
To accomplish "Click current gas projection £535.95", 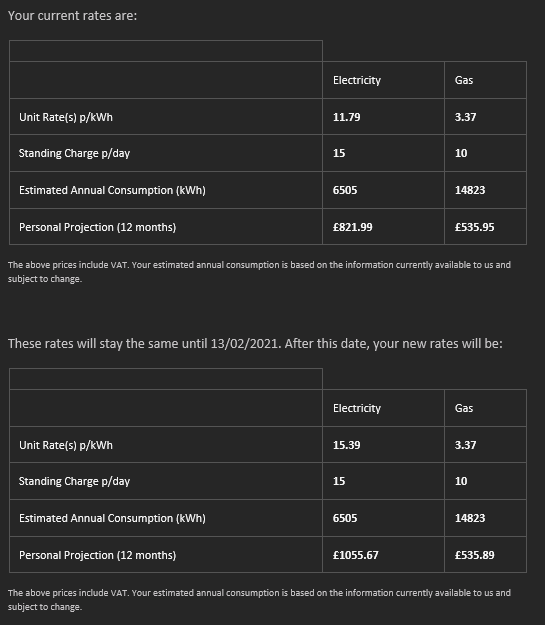I will (474, 227).
